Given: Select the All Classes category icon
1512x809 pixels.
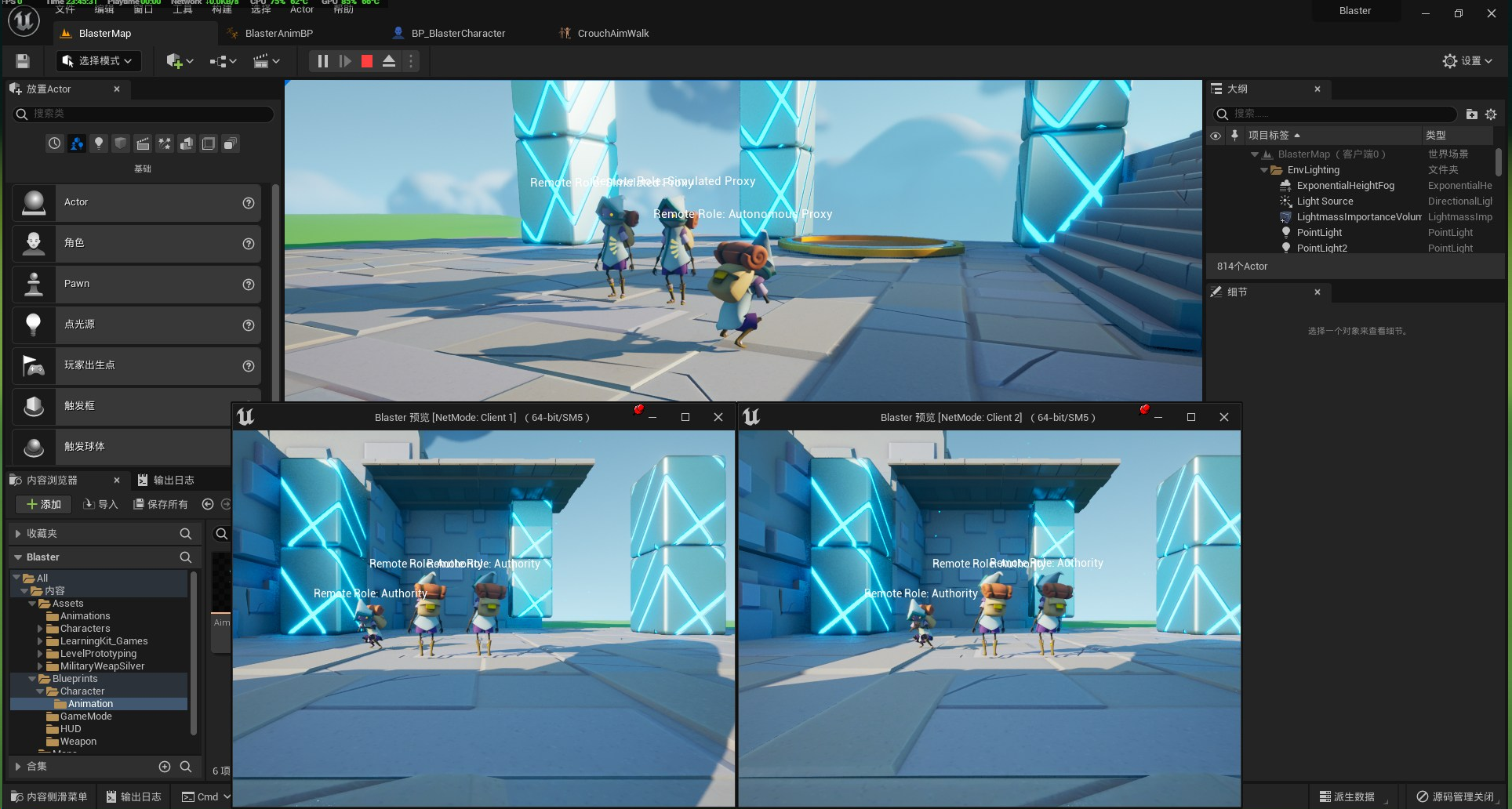Looking at the screenshot, I should click(x=231, y=143).
